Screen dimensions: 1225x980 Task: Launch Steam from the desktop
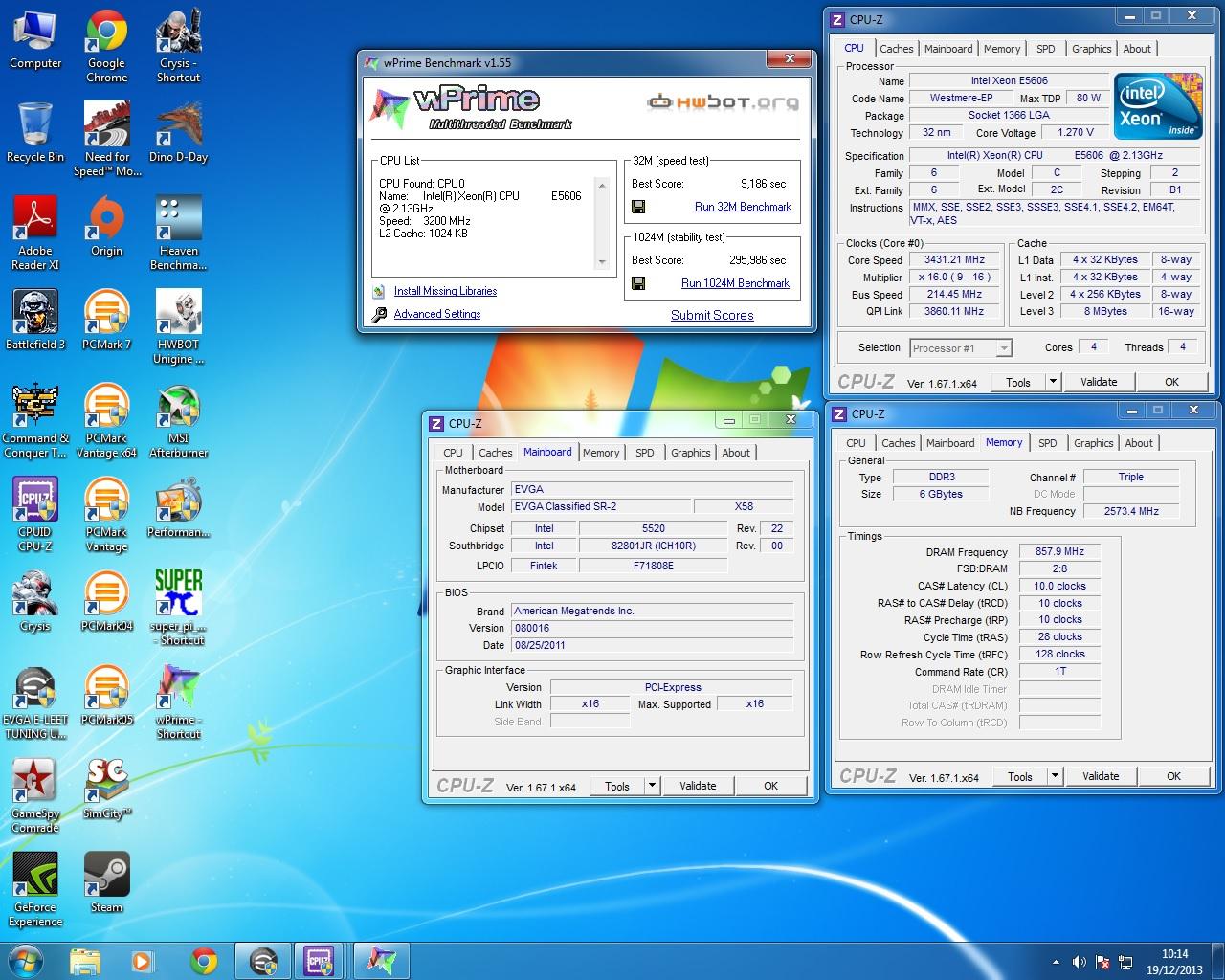[x=106, y=883]
